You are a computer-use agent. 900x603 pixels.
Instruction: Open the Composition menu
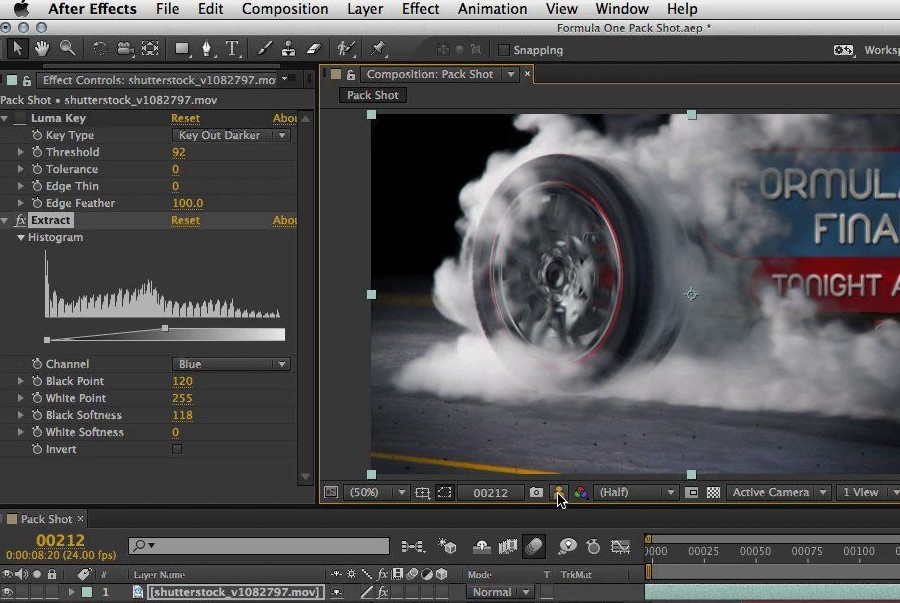coord(285,9)
